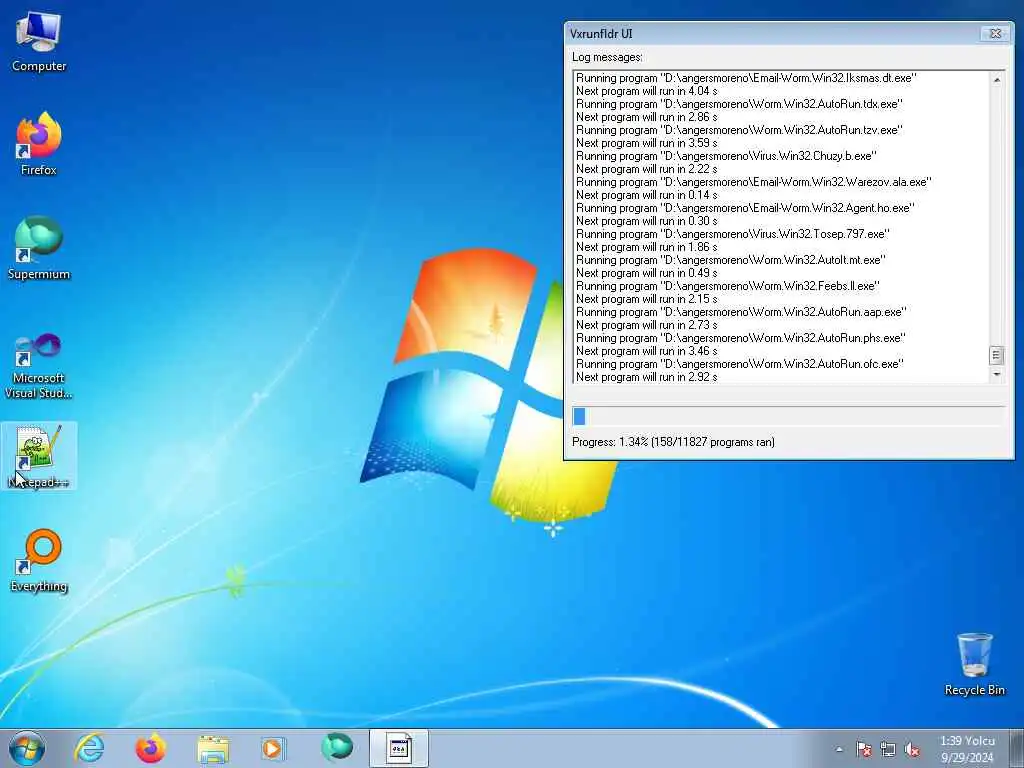
Task: Open Supermium from the taskbar
Action: click(x=337, y=747)
